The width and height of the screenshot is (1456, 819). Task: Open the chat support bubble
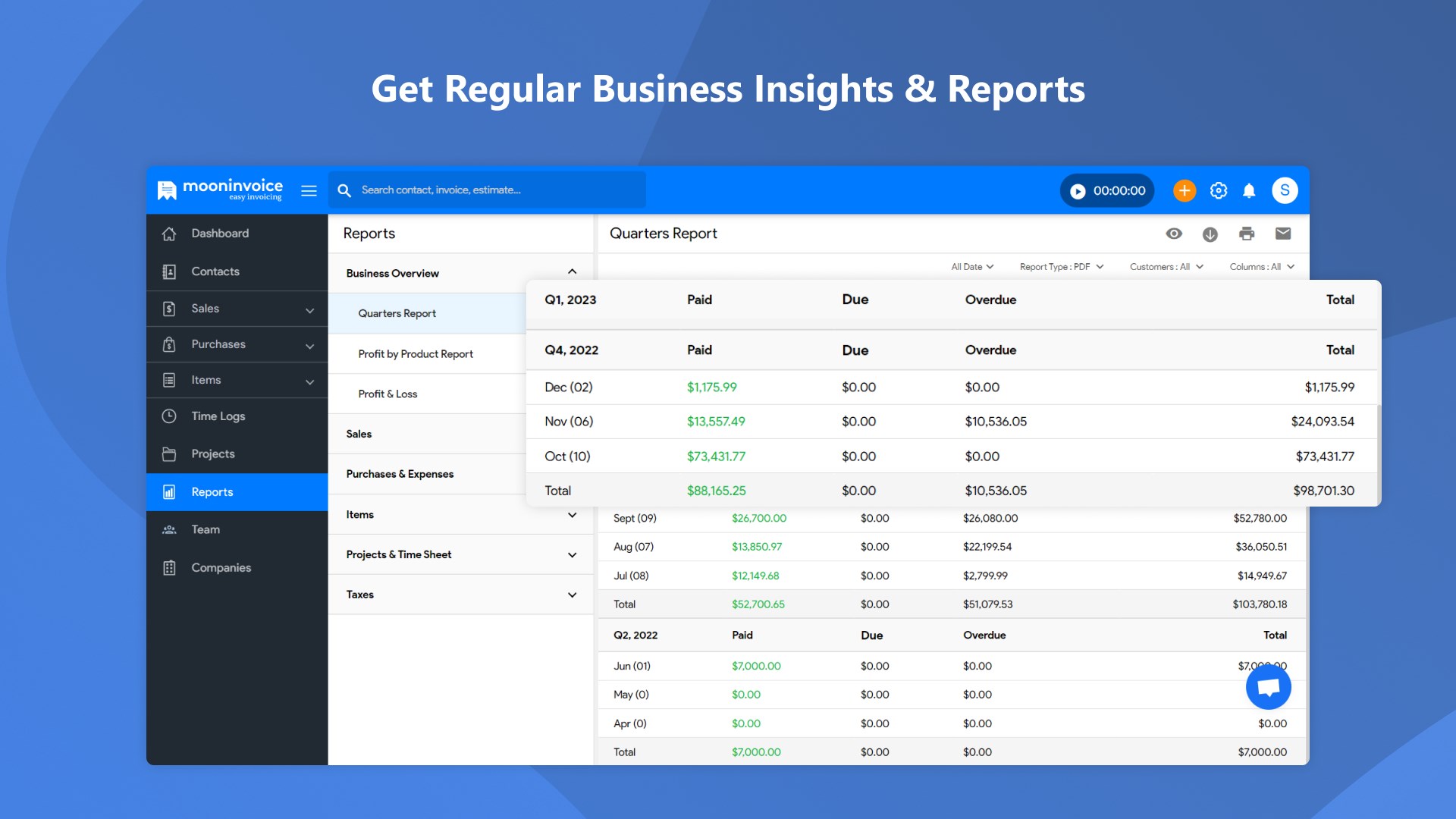click(1268, 687)
